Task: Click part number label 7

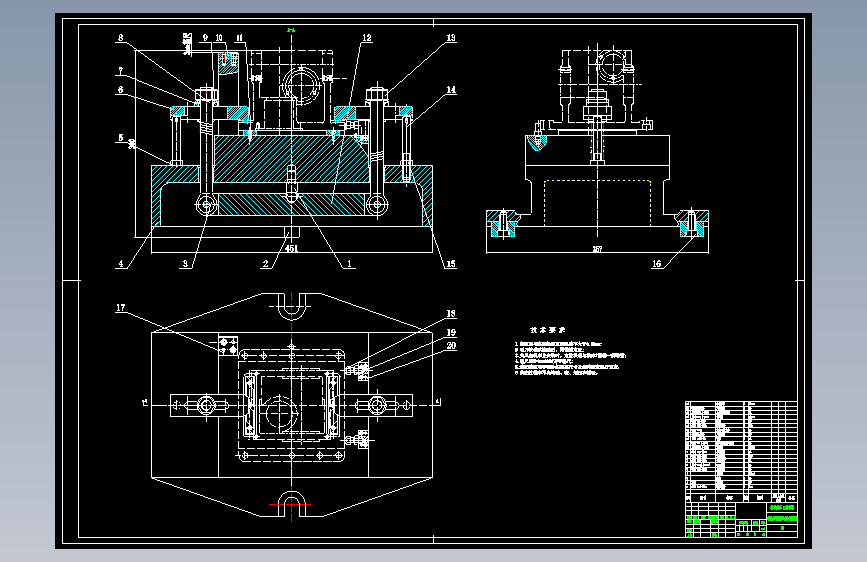Action: pyautogui.click(x=121, y=71)
